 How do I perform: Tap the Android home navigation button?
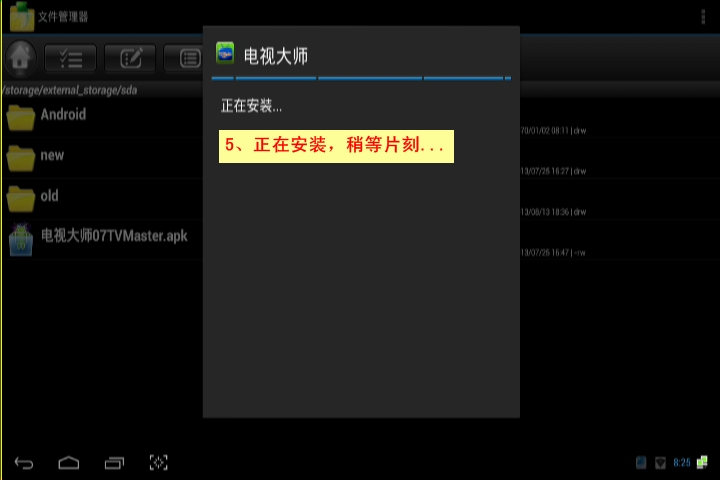coord(69,463)
